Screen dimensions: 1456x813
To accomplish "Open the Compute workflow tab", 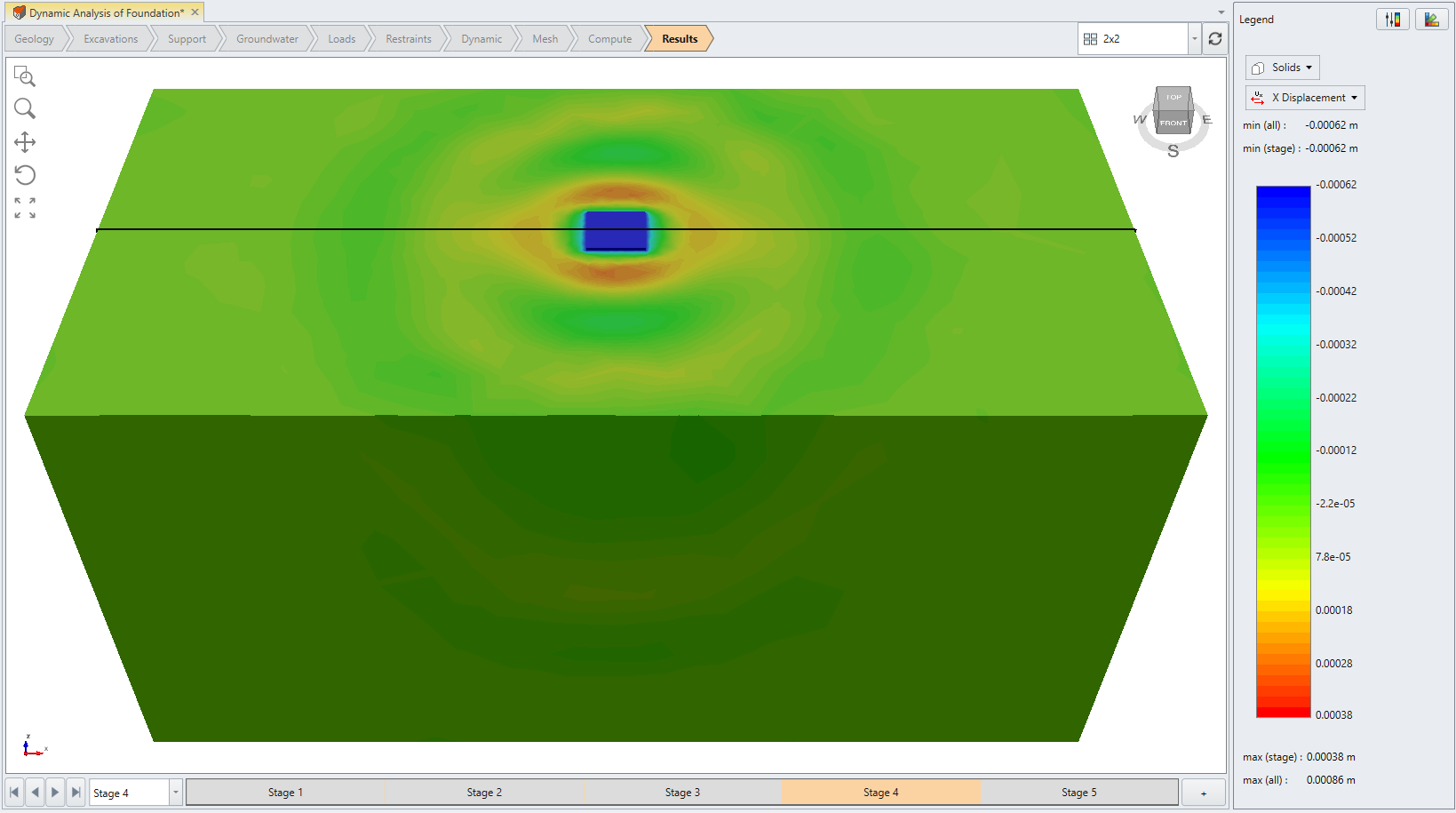I will 610,39.
